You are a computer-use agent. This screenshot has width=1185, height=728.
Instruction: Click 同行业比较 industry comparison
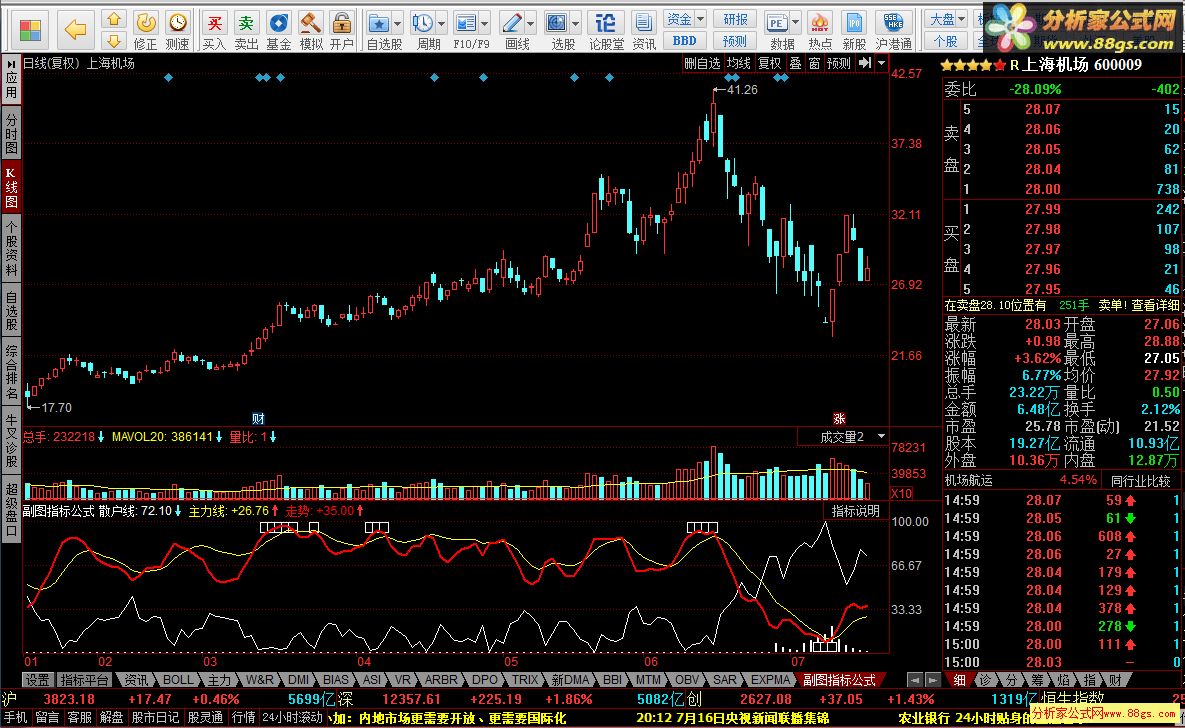click(1140, 480)
